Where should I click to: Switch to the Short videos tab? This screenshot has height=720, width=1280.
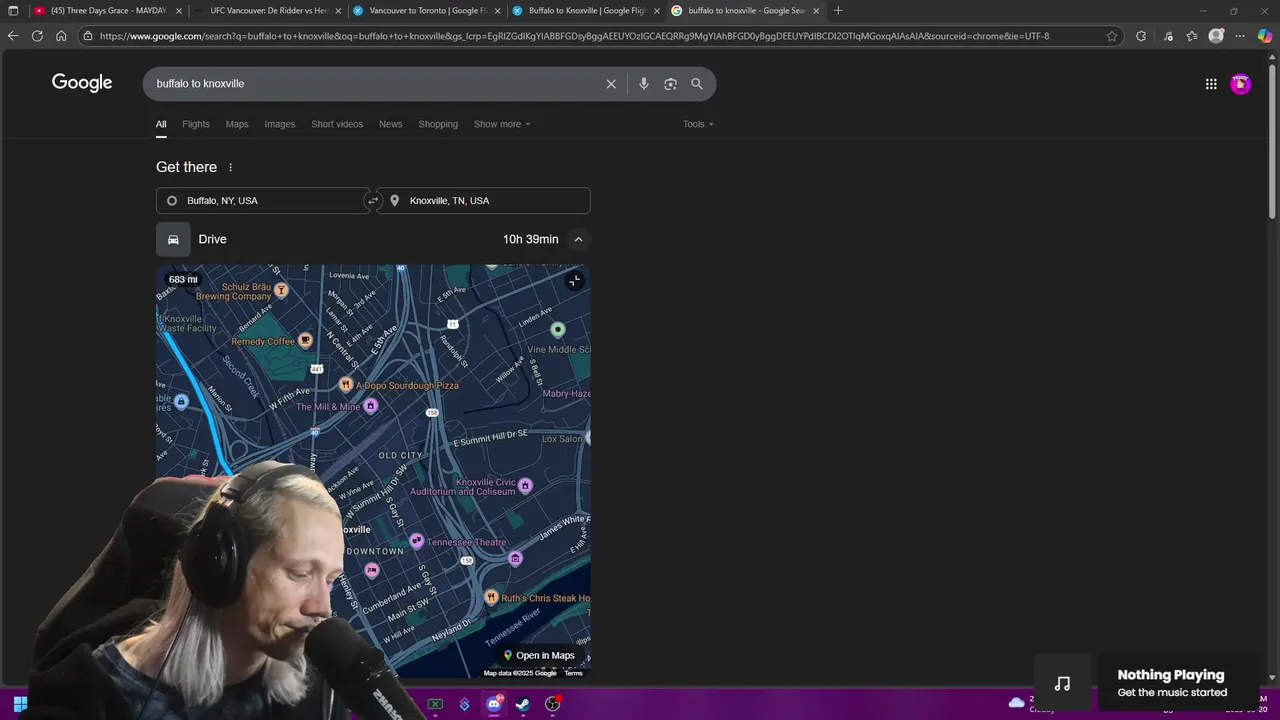337,124
